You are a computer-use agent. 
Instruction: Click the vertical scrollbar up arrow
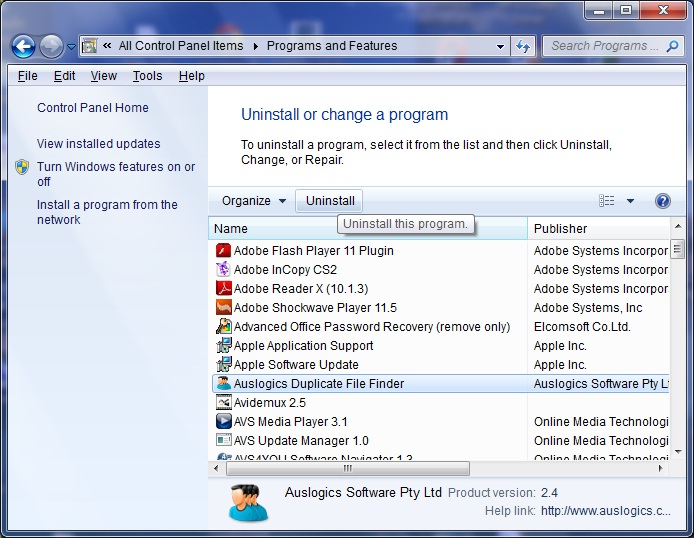pos(678,227)
